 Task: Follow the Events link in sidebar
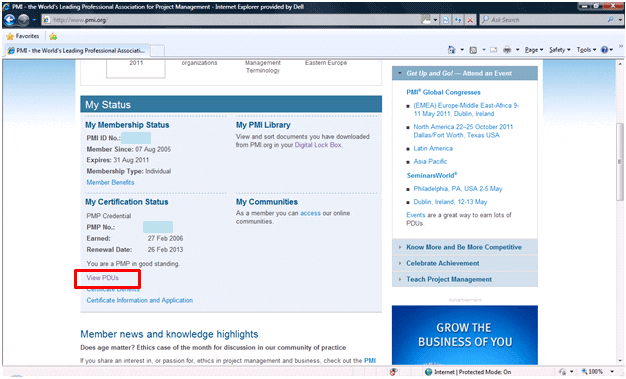pyautogui.click(x=416, y=215)
